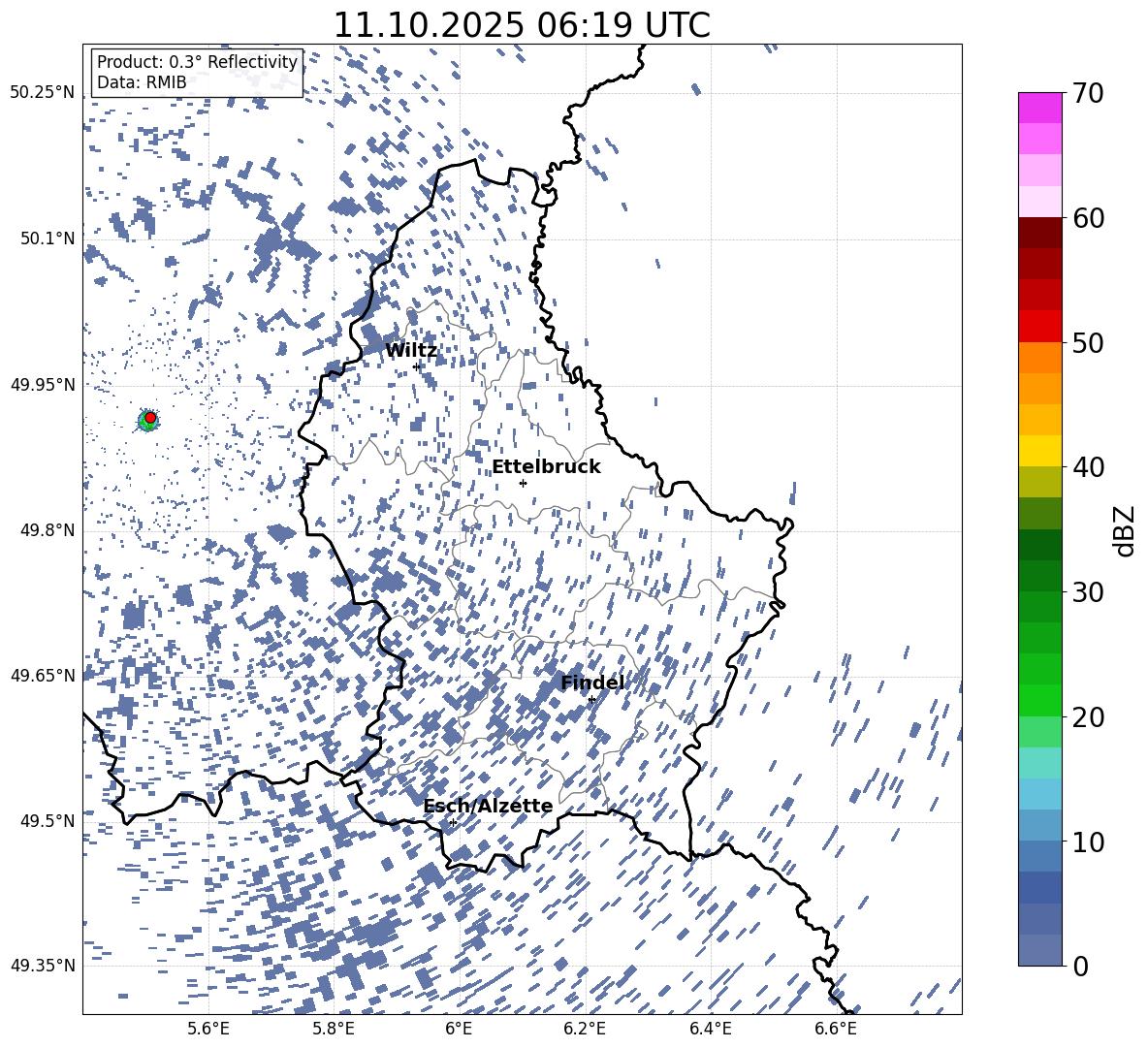Click the 49.8°N latitude tick label
The image size is (1148, 1048).
coord(47,530)
